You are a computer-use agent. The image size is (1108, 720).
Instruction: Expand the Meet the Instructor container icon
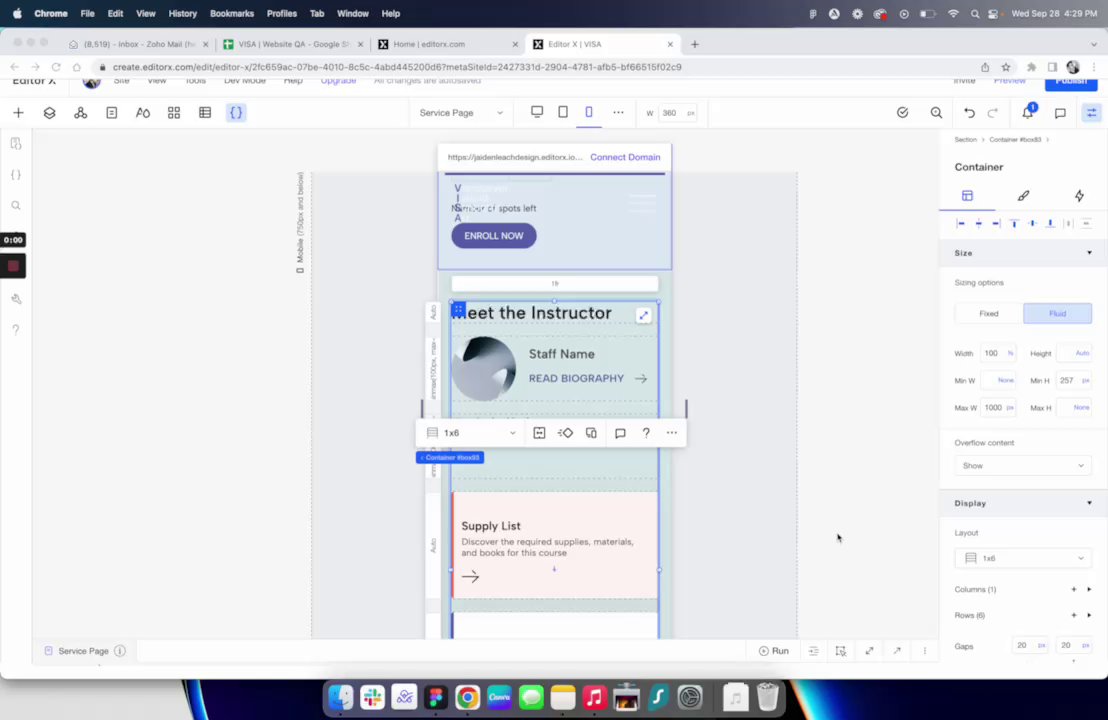coord(643,315)
